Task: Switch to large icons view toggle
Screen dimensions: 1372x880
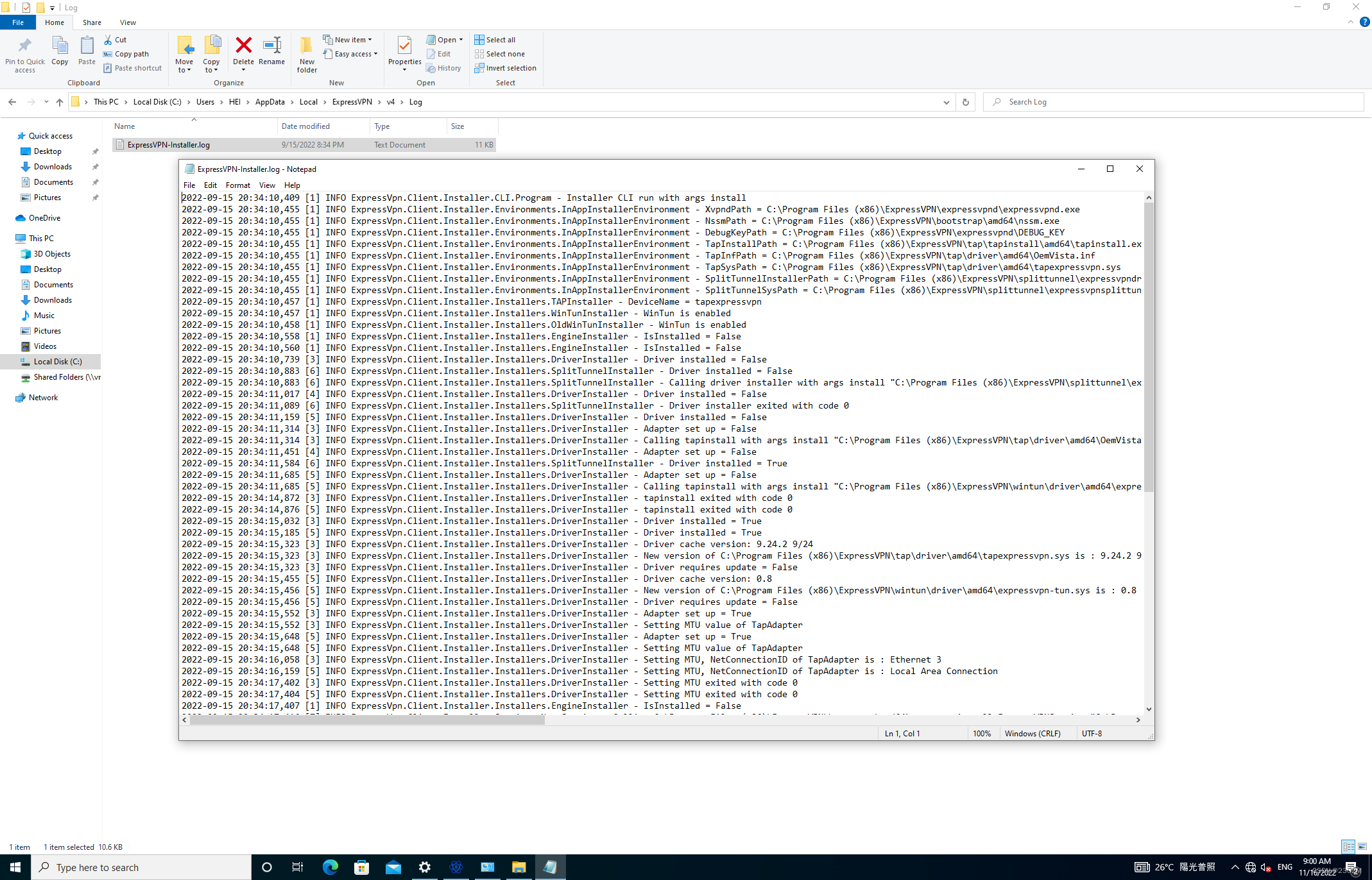Action: coord(1362,847)
